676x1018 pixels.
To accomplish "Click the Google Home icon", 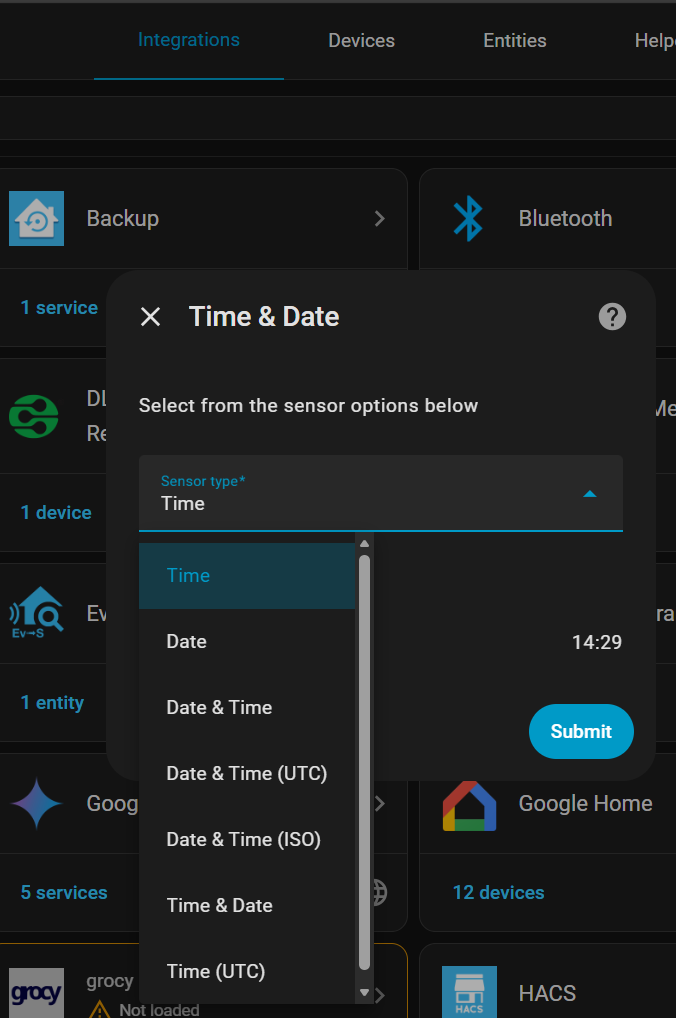I will [469, 804].
